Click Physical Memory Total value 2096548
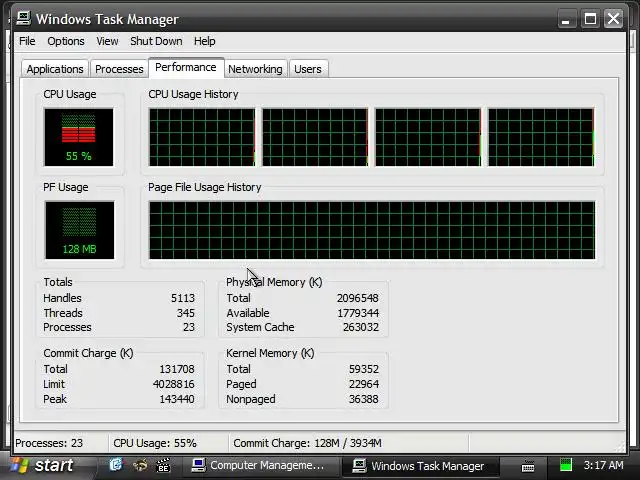640x480 pixels. pyautogui.click(x=358, y=298)
